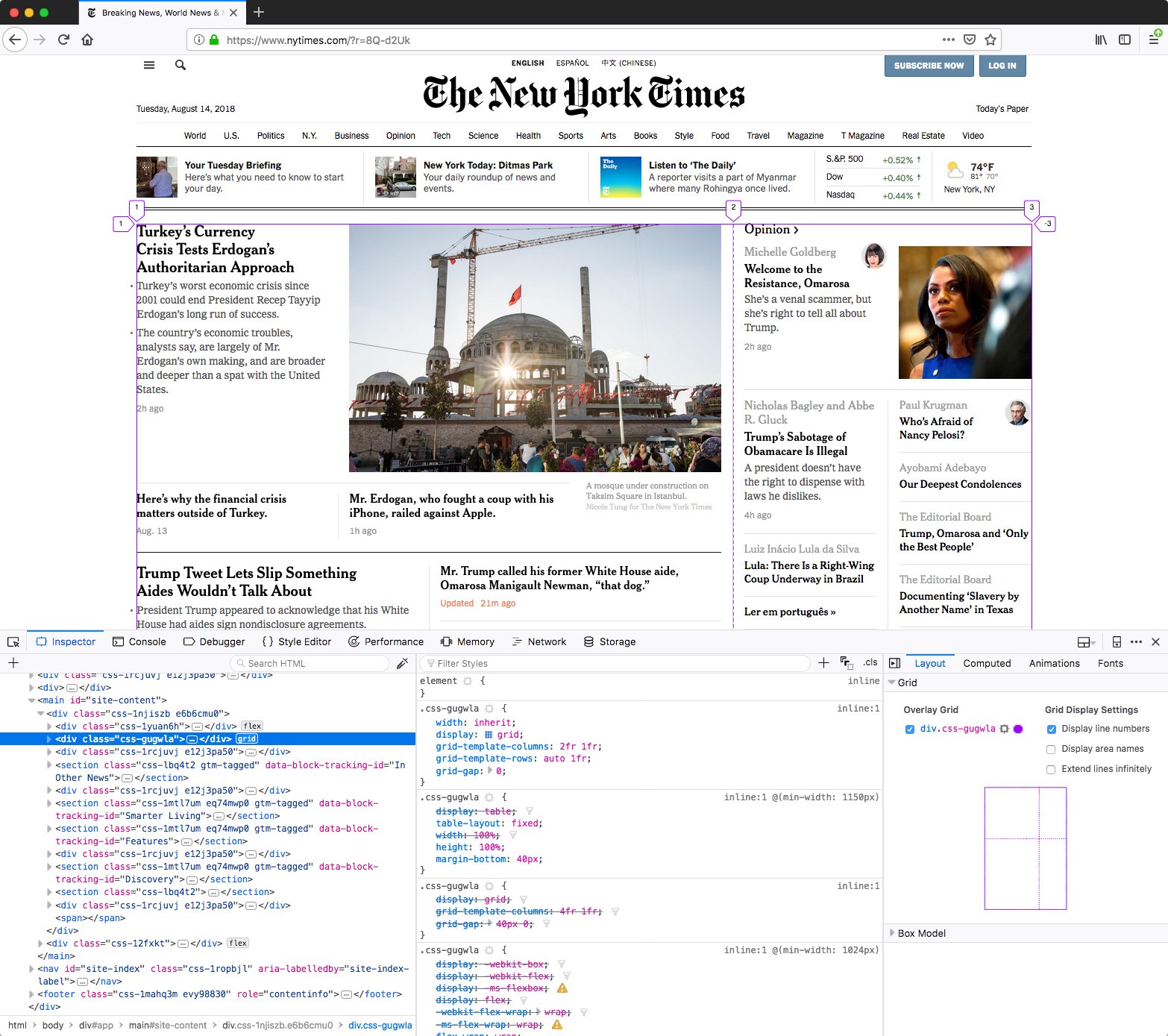
Task: Disable Display line numbers checkbox
Action: coord(1052,729)
